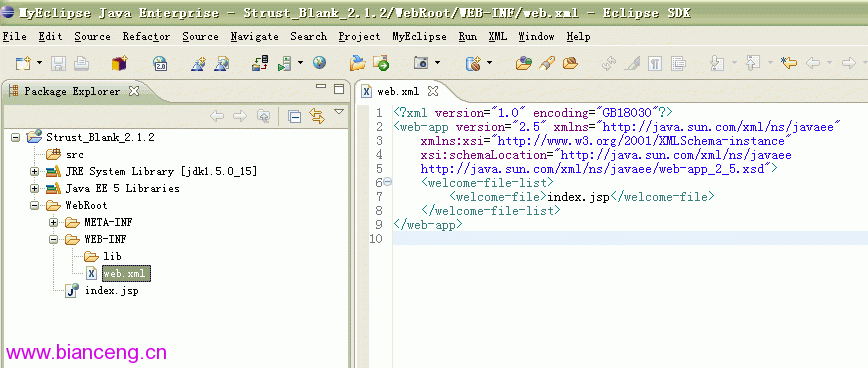Click the Next Annotation down arrow icon
The image size is (868, 368).
(x=717, y=64)
